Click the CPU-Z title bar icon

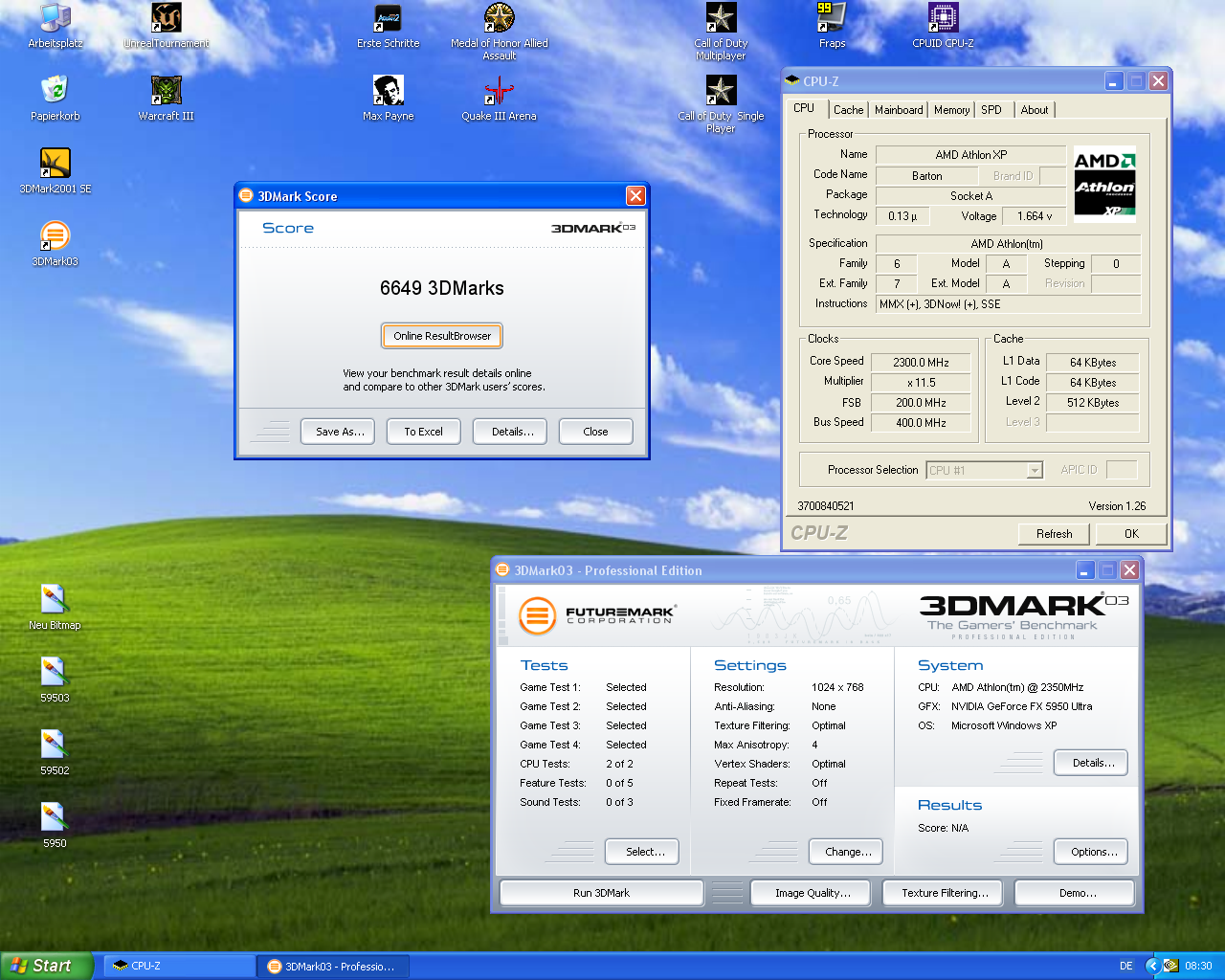(792, 81)
